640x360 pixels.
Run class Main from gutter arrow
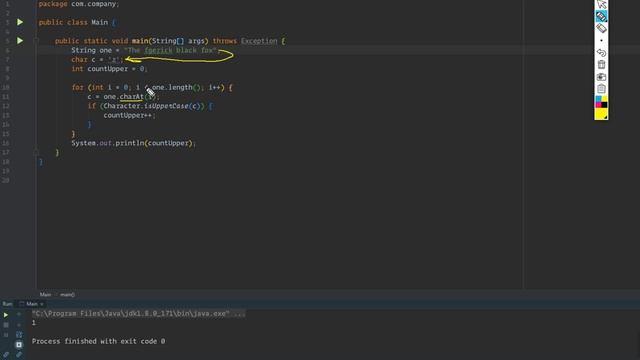click(x=20, y=22)
